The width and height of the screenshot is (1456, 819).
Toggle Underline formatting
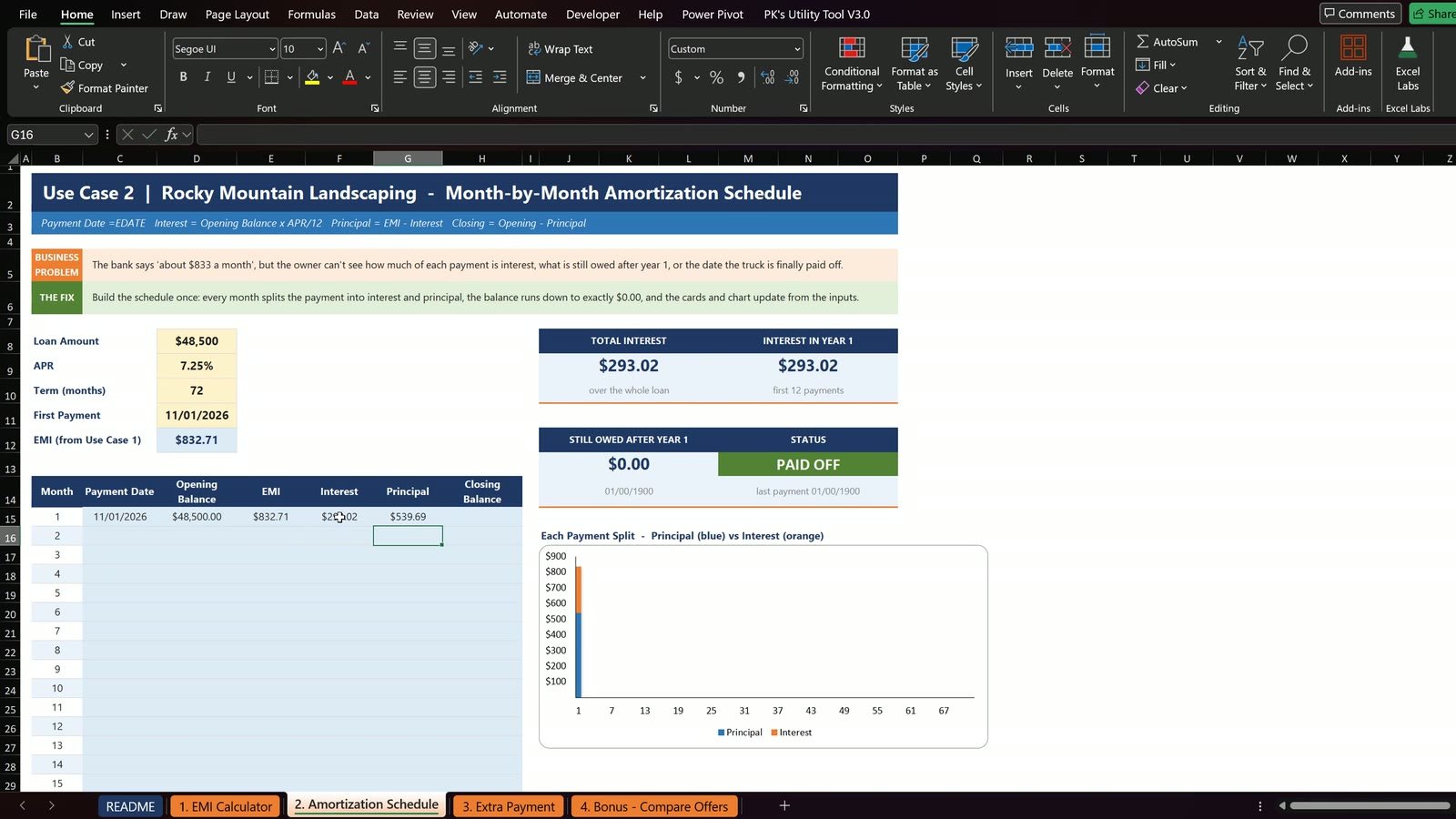231,77
